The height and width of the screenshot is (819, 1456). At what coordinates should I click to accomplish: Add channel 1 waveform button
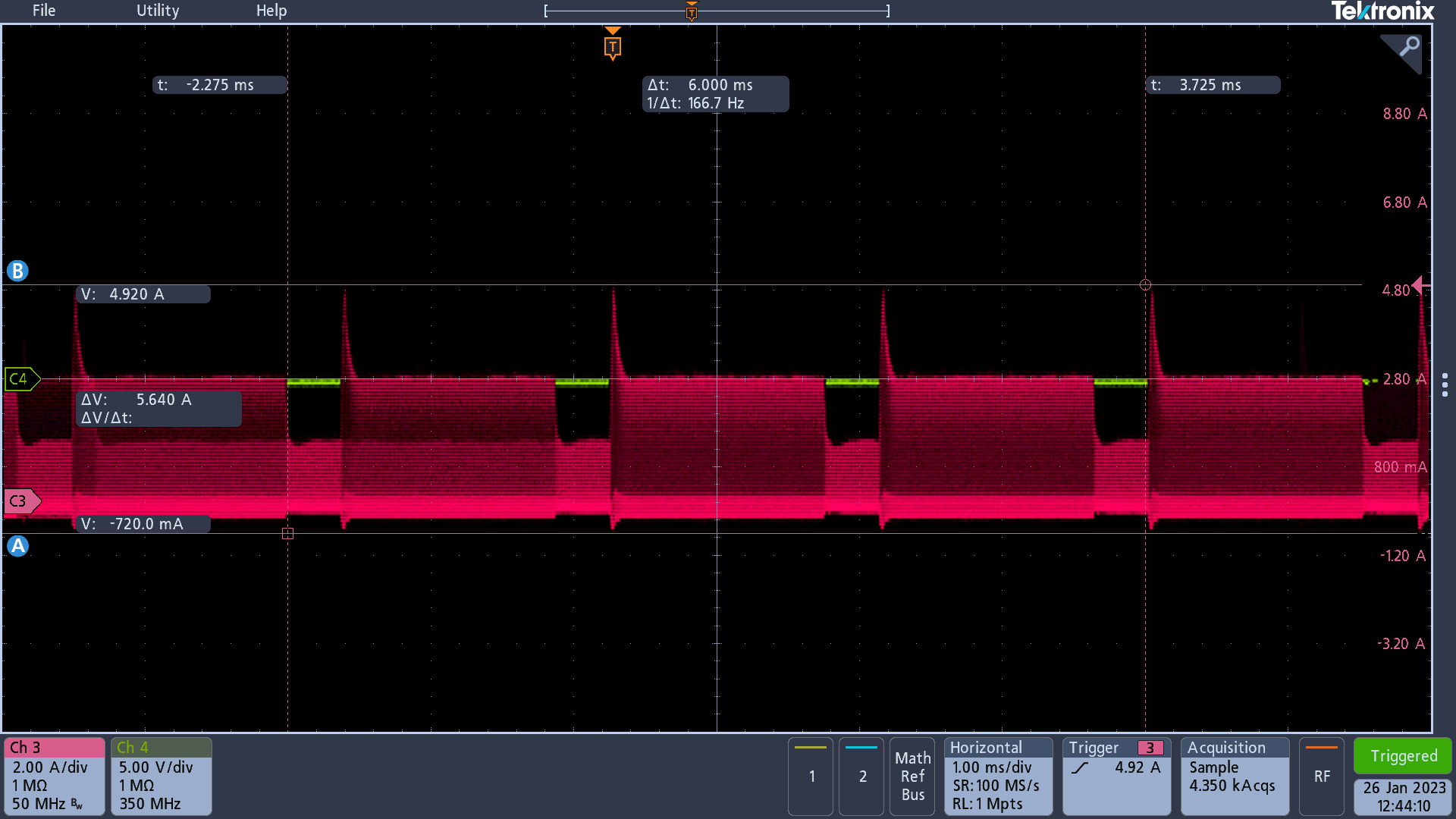811,776
